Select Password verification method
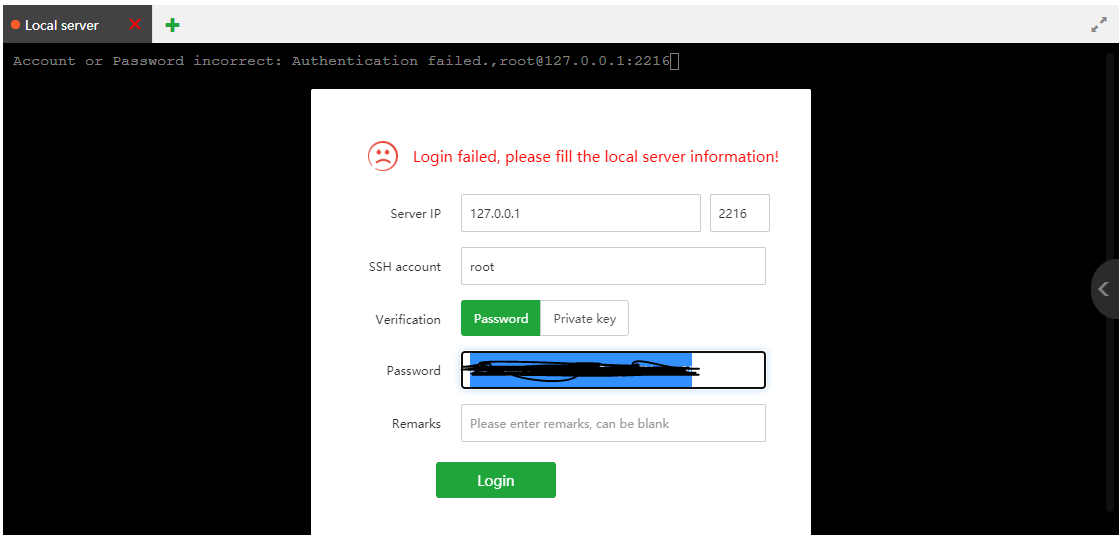The height and width of the screenshot is (540, 1120). point(500,319)
